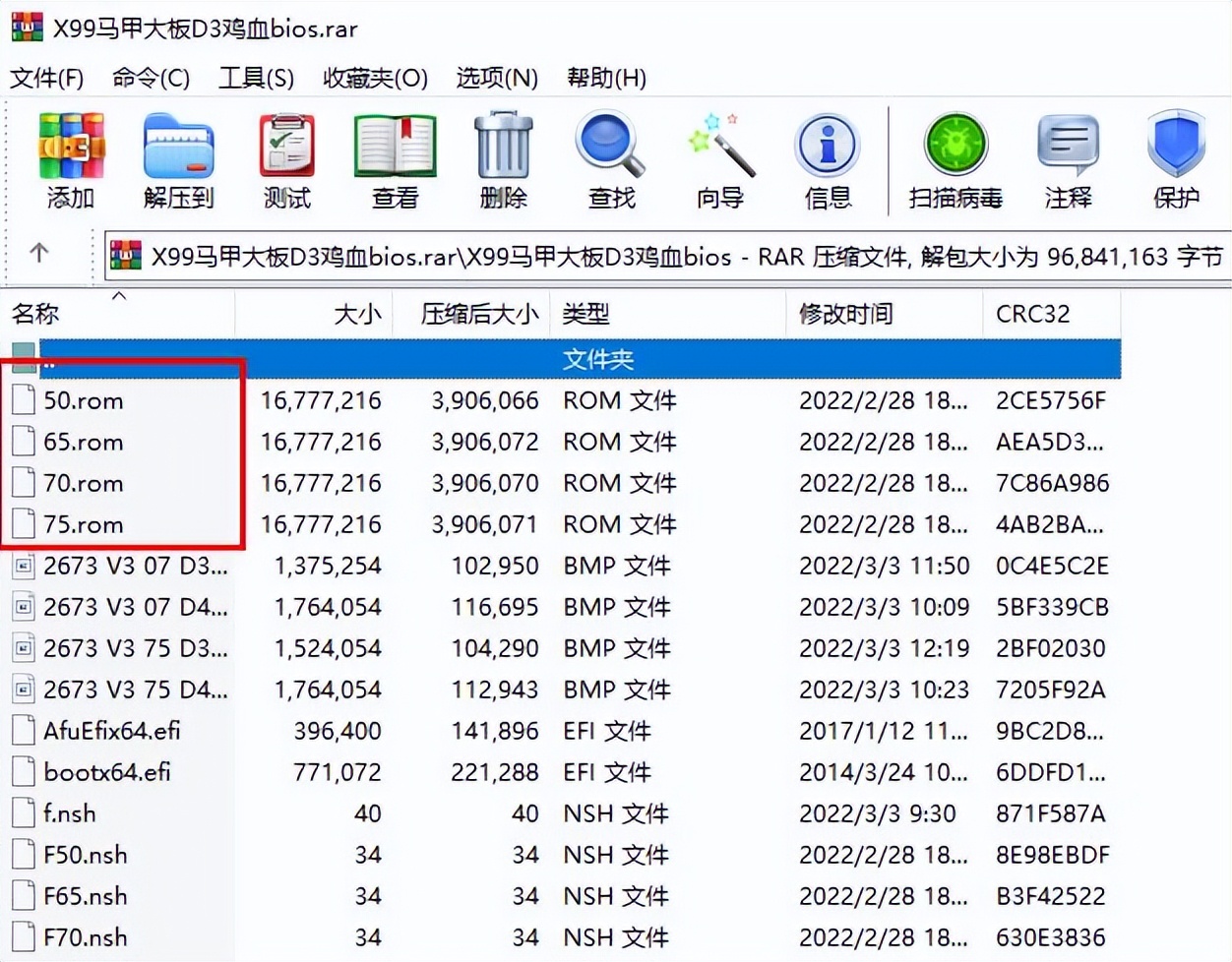
Task: Open the 收藏夹(O) menu
Action: click(375, 78)
